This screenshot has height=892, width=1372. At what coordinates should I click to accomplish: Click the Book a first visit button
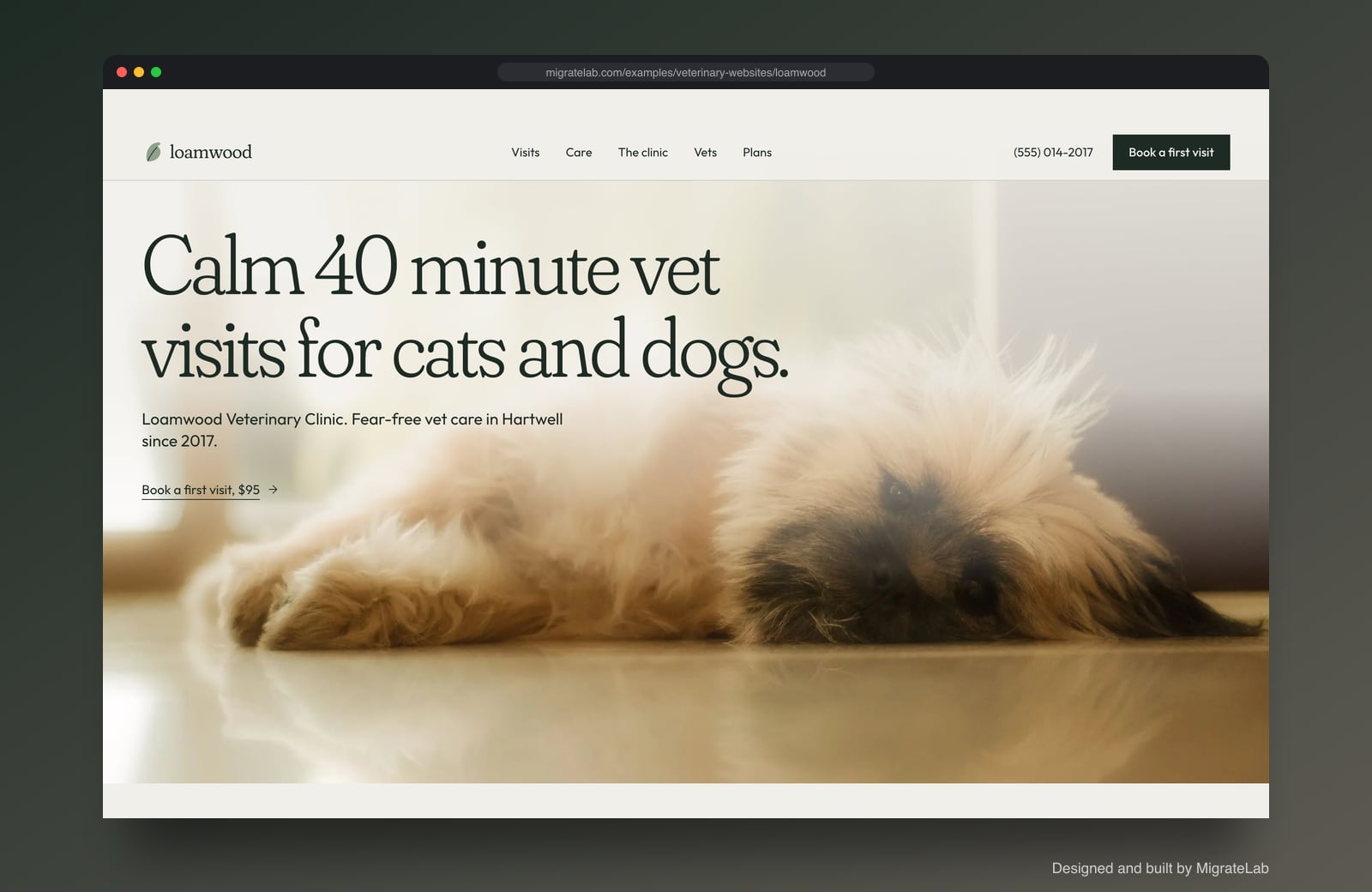1171,153
